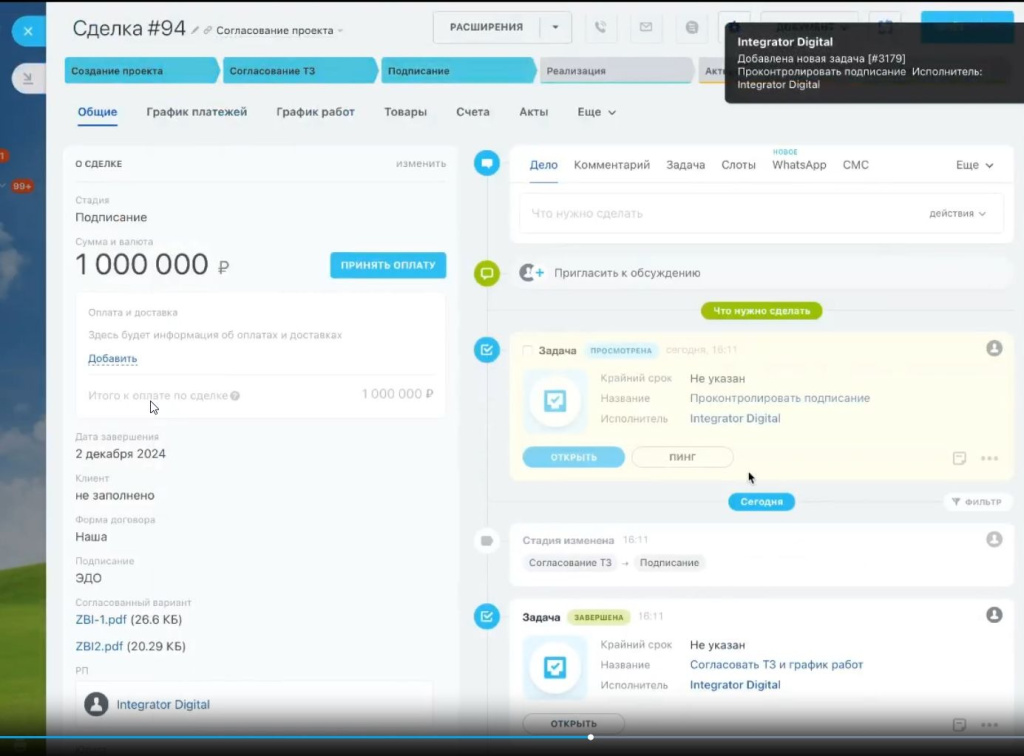Expand Еще in the timeline editor tabs

click(x=974, y=165)
